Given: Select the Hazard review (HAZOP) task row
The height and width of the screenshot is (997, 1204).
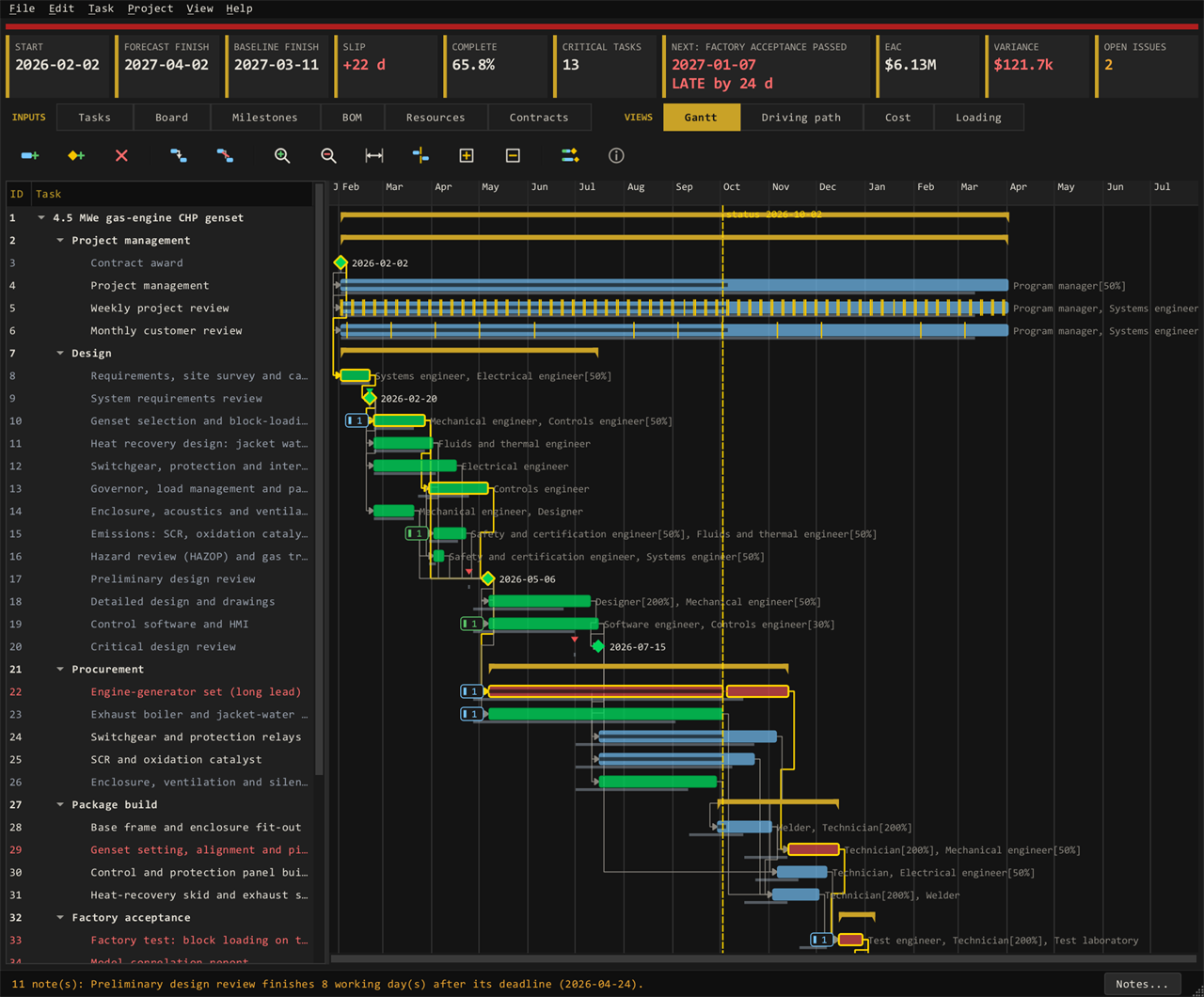Looking at the screenshot, I should [x=160, y=556].
